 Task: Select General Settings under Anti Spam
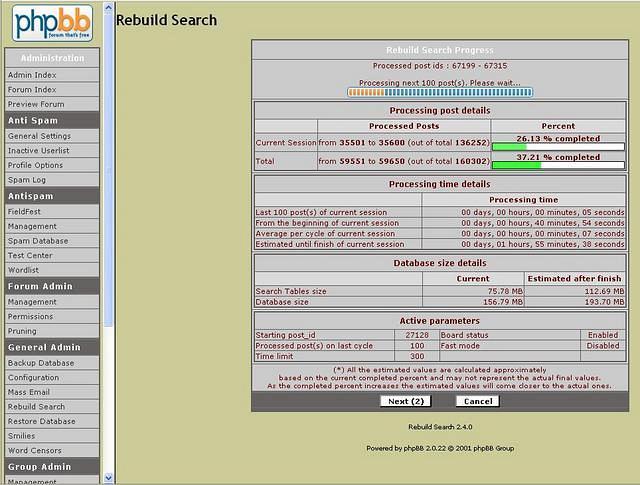pyautogui.click(x=39, y=135)
